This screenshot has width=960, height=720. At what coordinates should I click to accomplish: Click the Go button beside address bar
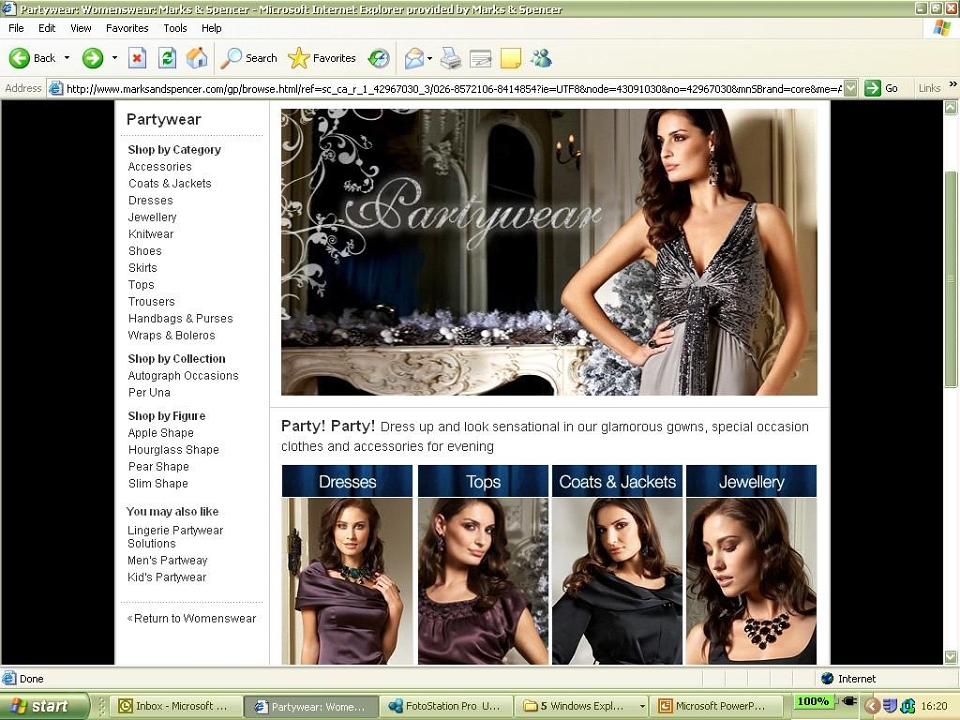(882, 89)
